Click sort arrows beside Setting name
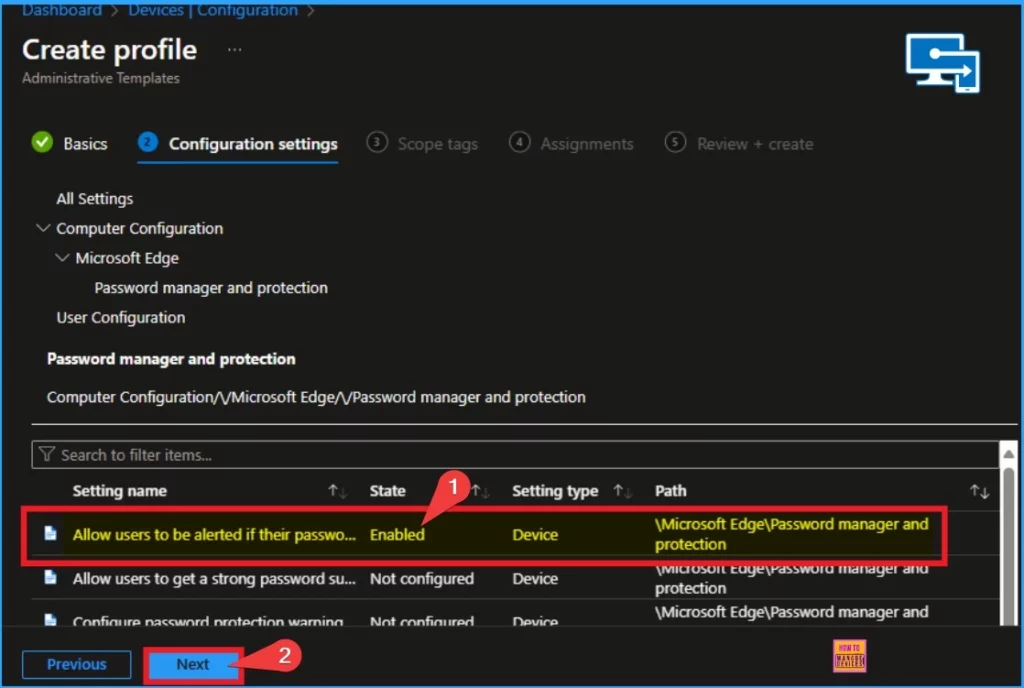 click(x=338, y=491)
